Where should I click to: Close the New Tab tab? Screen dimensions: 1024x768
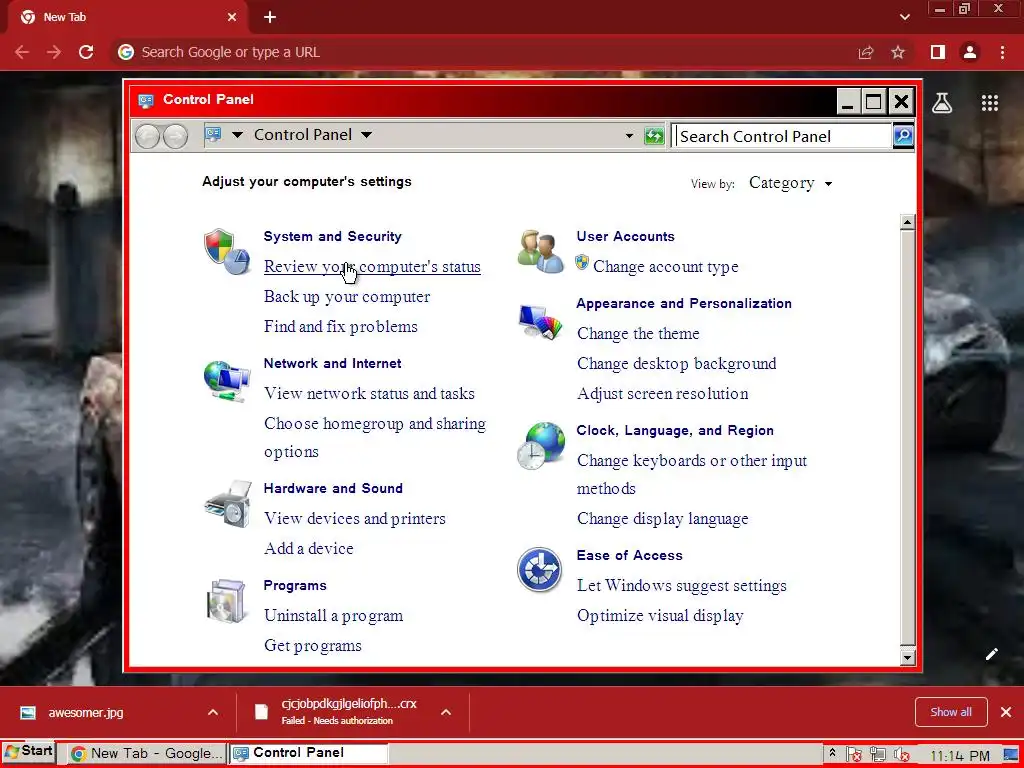tap(232, 18)
